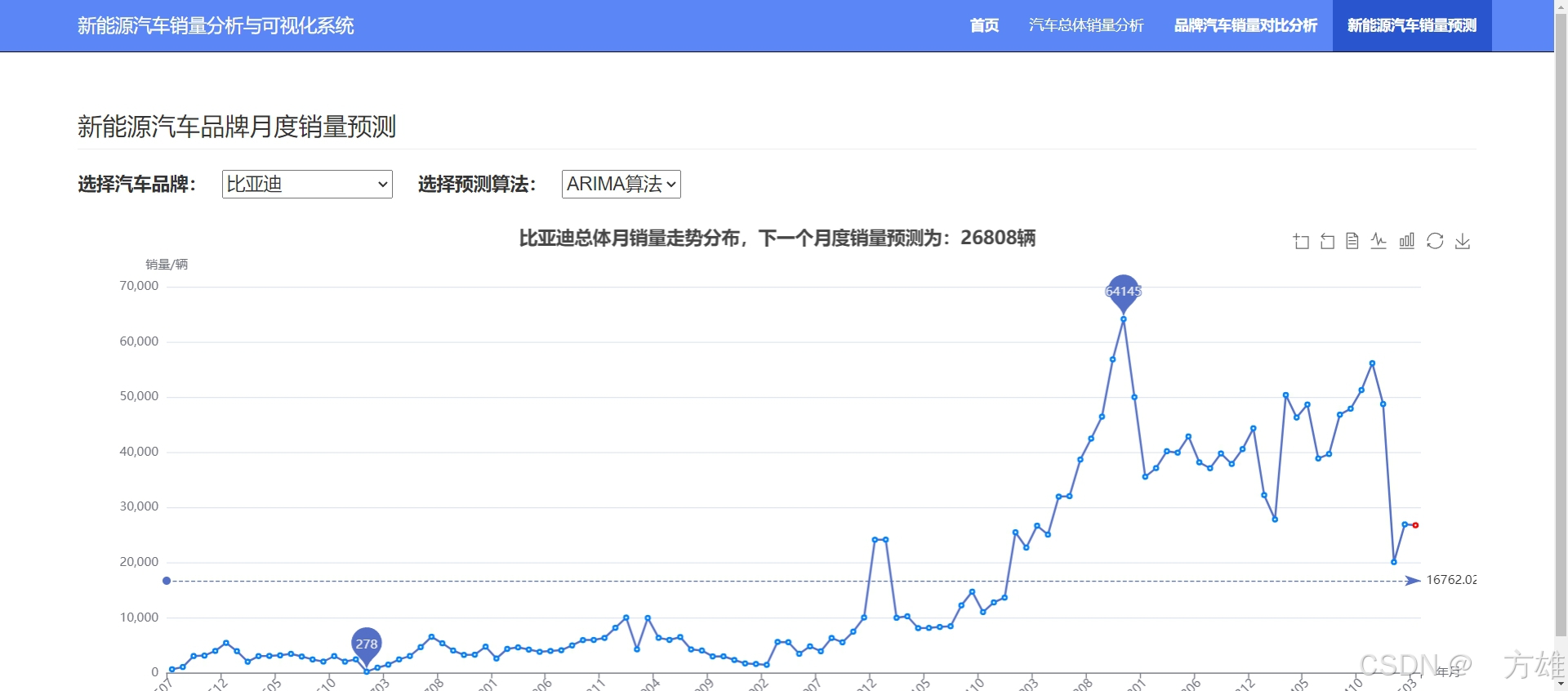Click the average line start dot
Screen dimensions: 1568x691
[x=167, y=581]
